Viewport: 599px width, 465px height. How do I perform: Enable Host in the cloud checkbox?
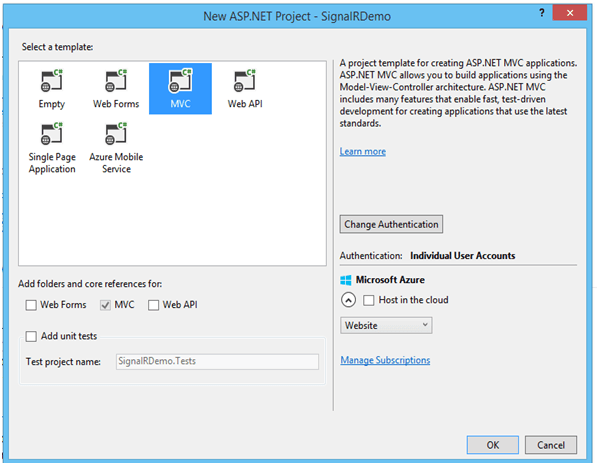click(x=369, y=300)
